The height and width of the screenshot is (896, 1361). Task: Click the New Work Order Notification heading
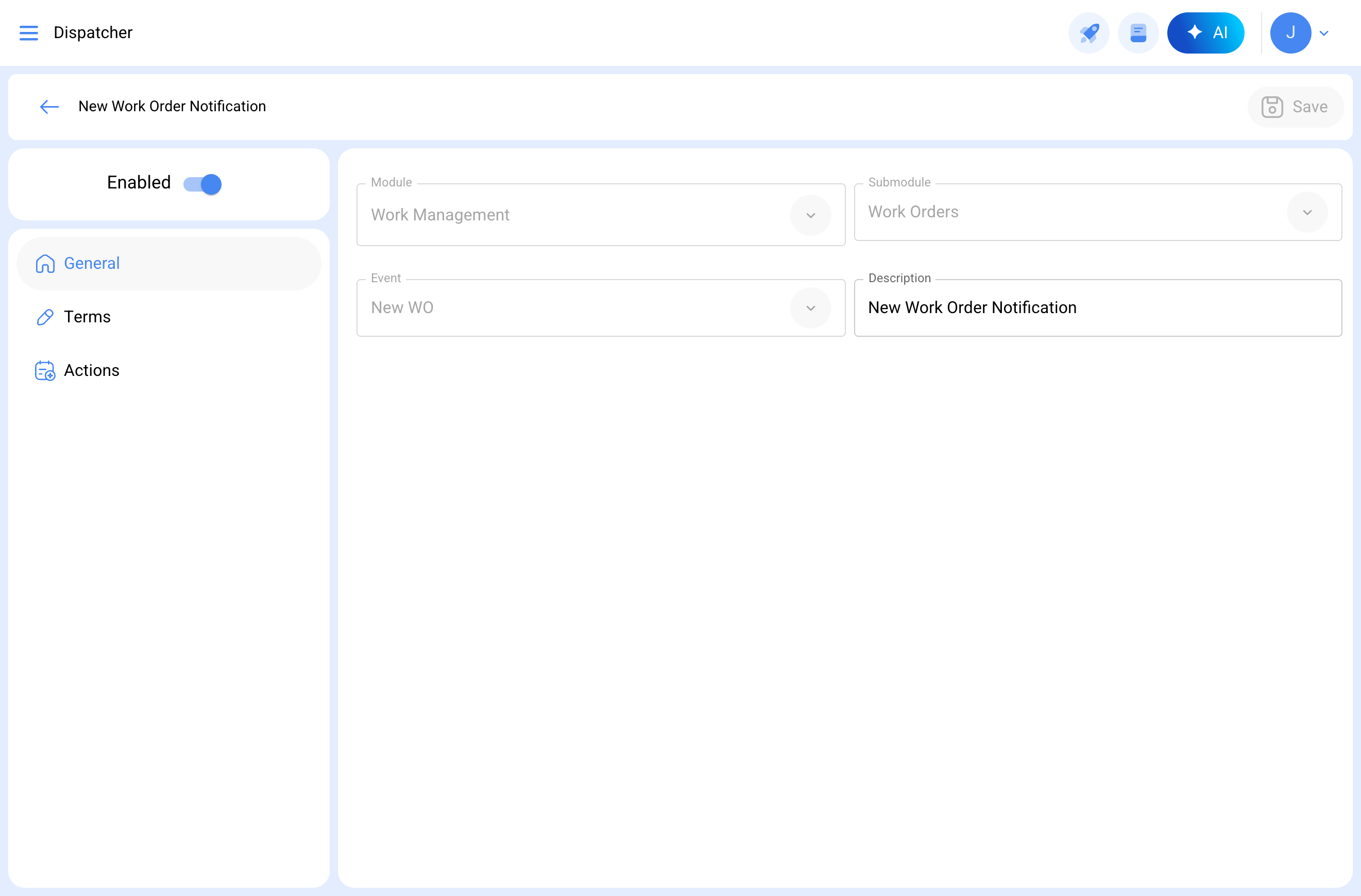pyautogui.click(x=172, y=107)
